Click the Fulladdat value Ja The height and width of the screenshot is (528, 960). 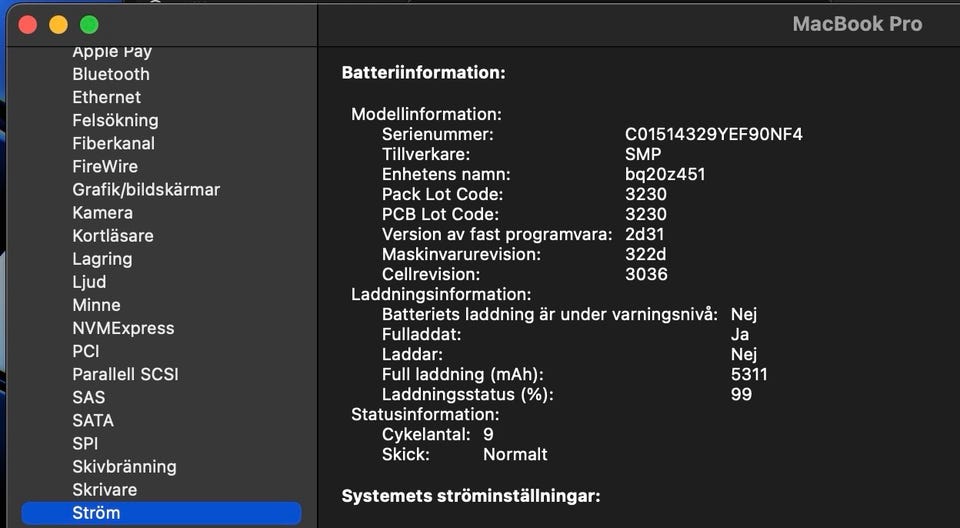click(x=740, y=334)
